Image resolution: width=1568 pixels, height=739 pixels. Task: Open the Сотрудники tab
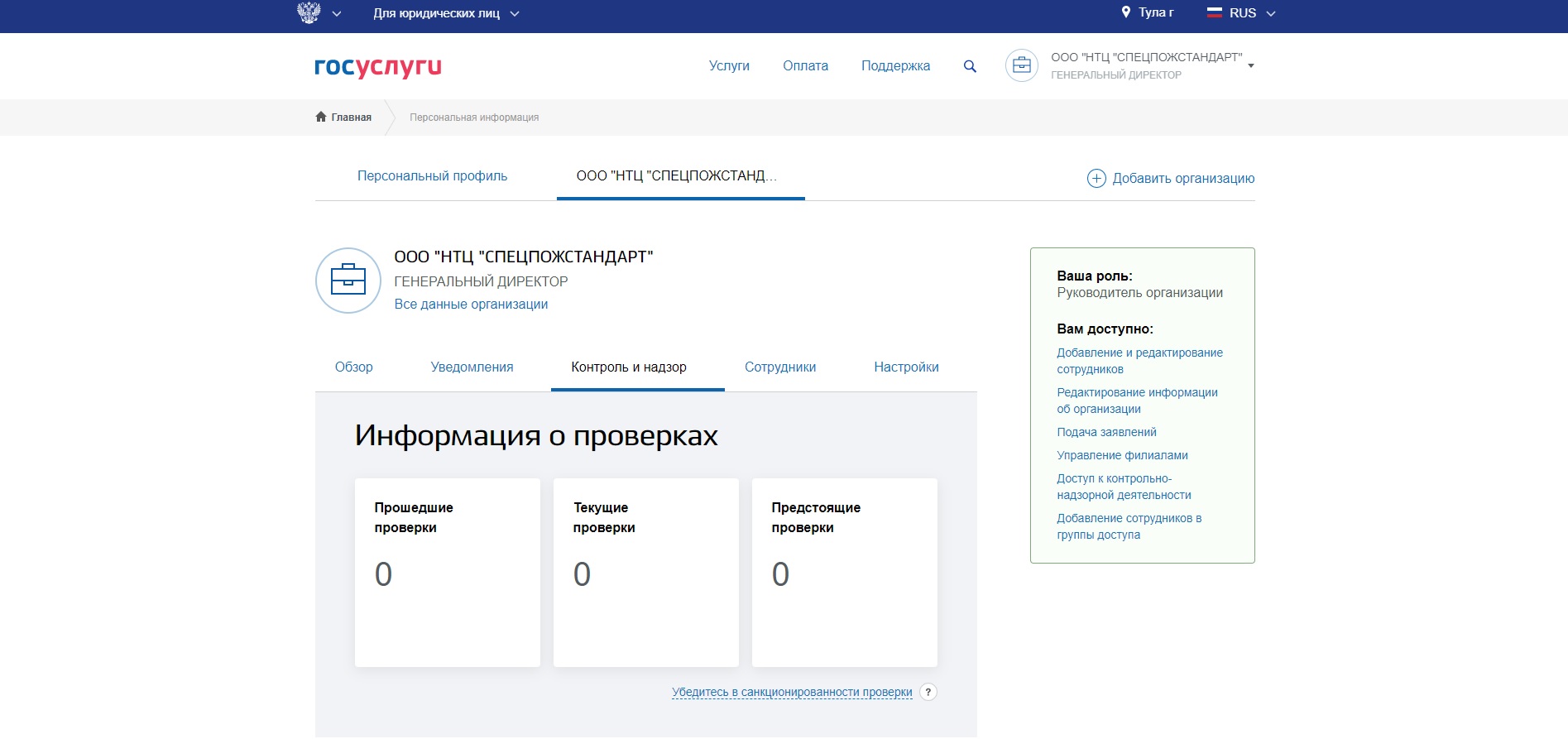click(x=780, y=367)
